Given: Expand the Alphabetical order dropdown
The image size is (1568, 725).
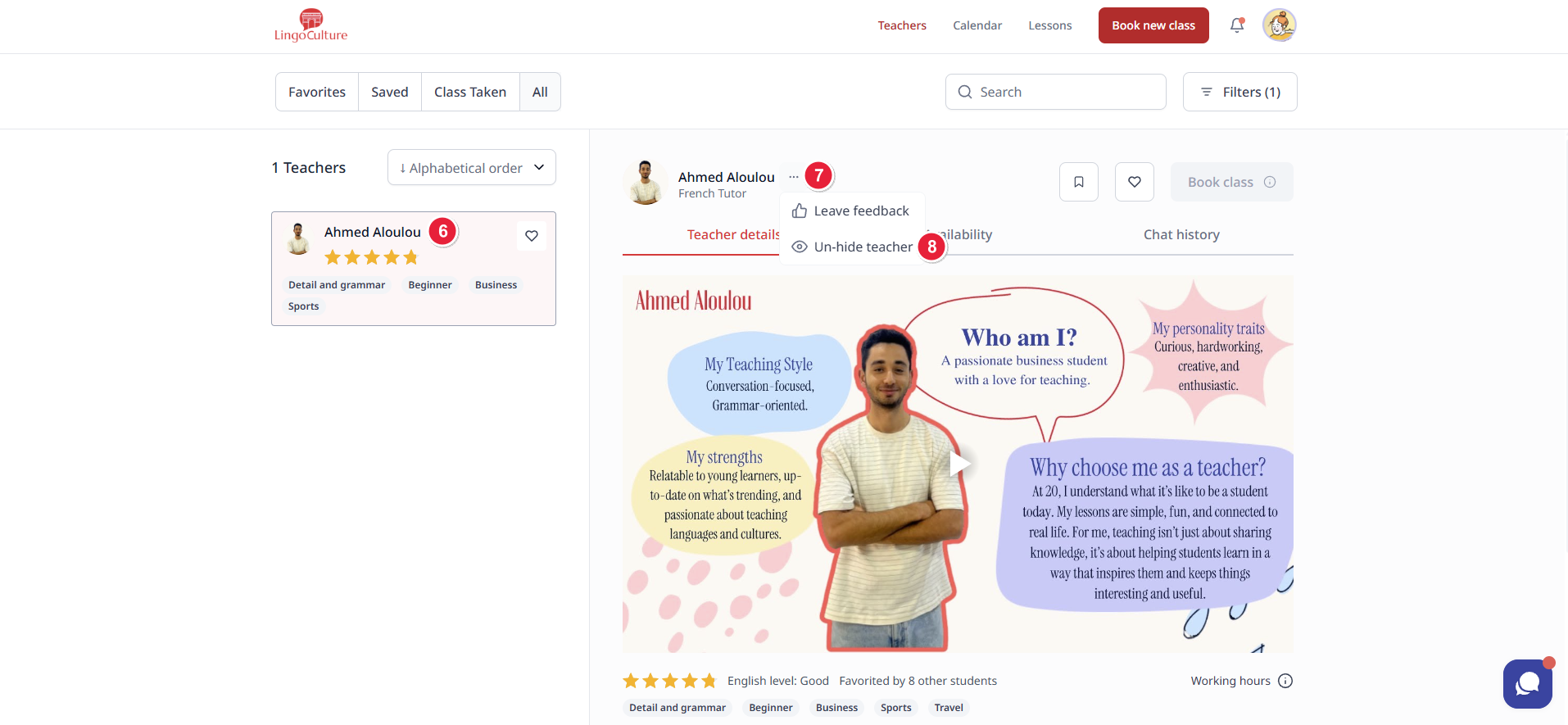Looking at the screenshot, I should (472, 168).
